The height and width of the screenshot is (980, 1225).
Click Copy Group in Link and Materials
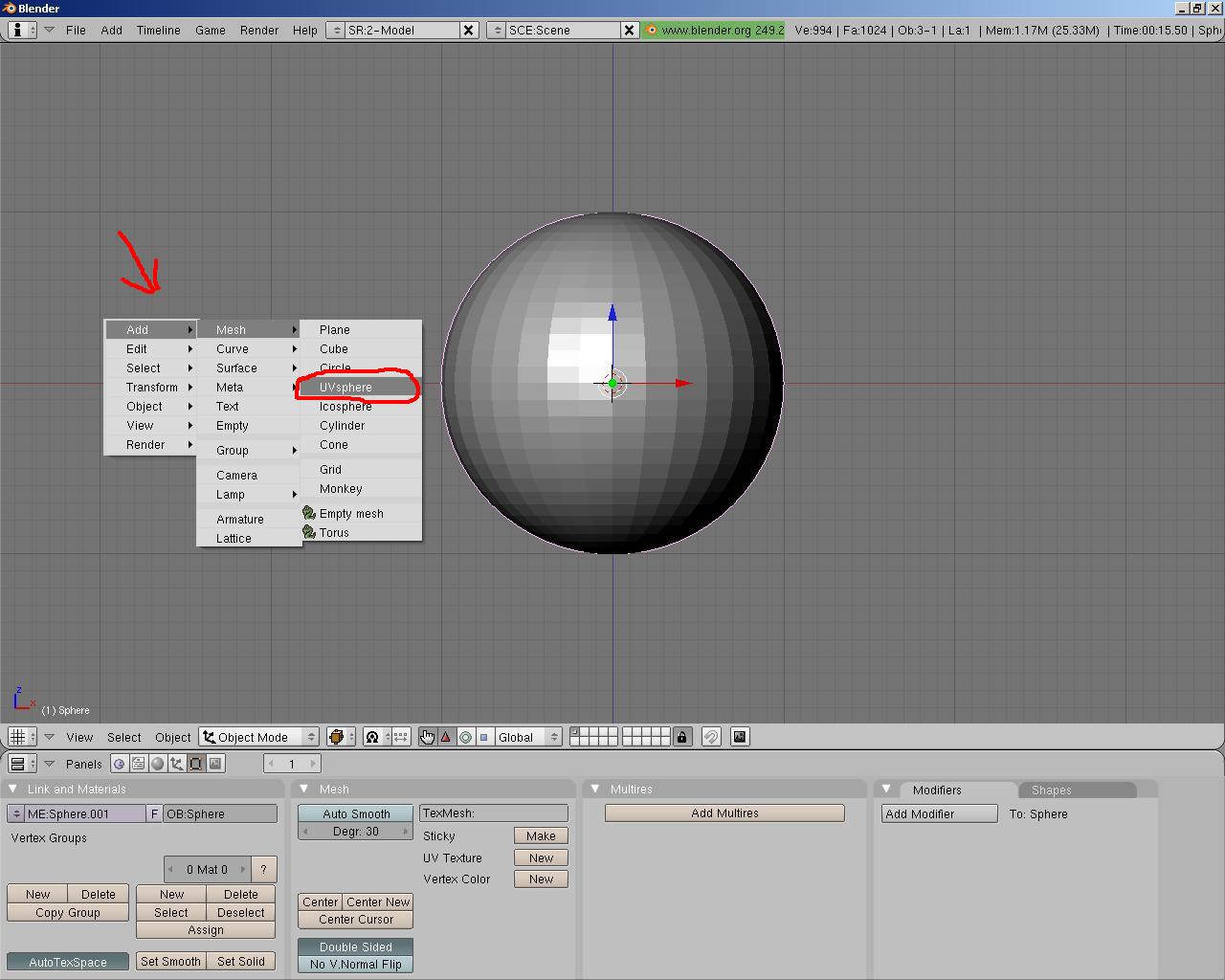pyautogui.click(x=67, y=913)
